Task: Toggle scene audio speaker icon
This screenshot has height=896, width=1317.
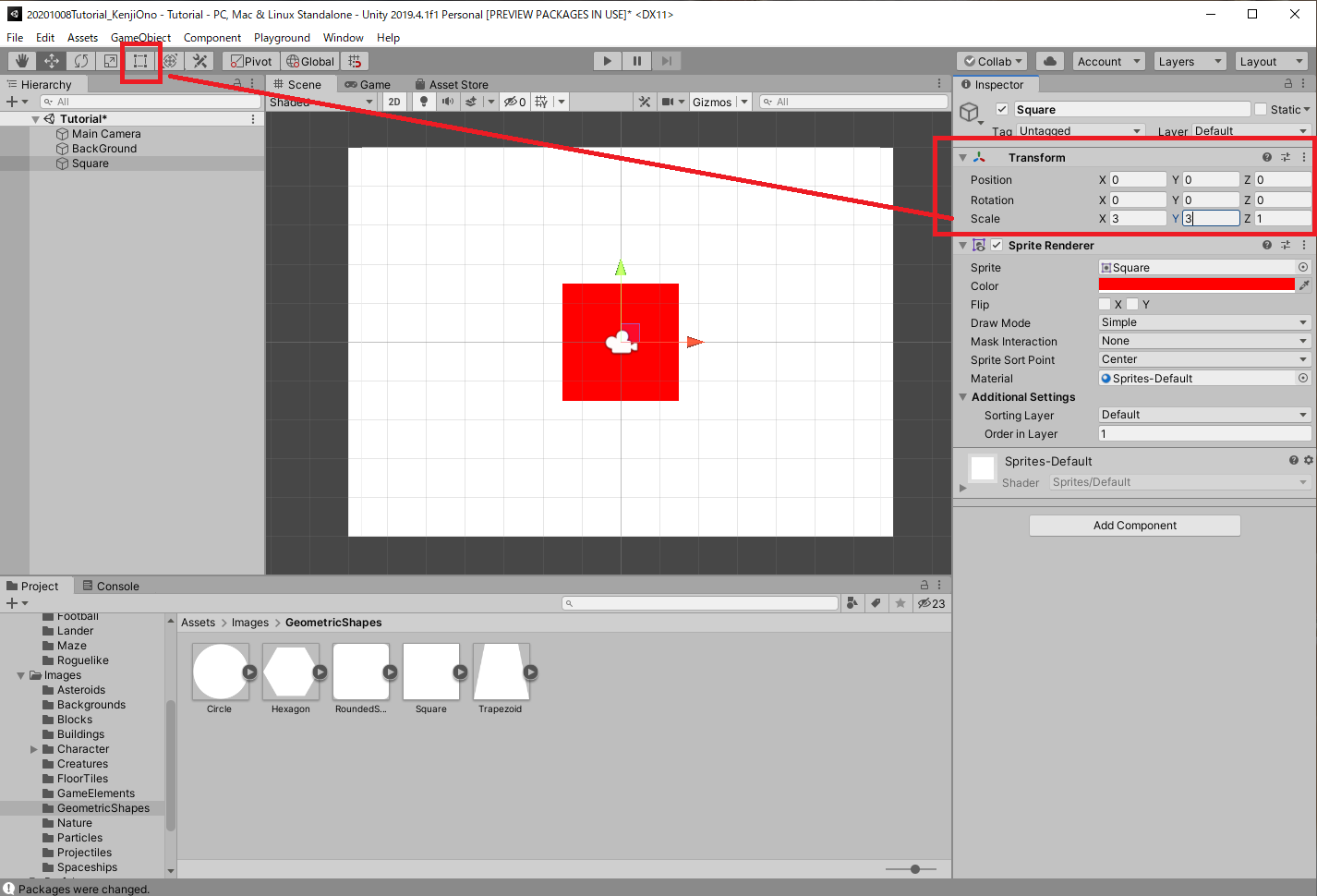Action: click(448, 102)
